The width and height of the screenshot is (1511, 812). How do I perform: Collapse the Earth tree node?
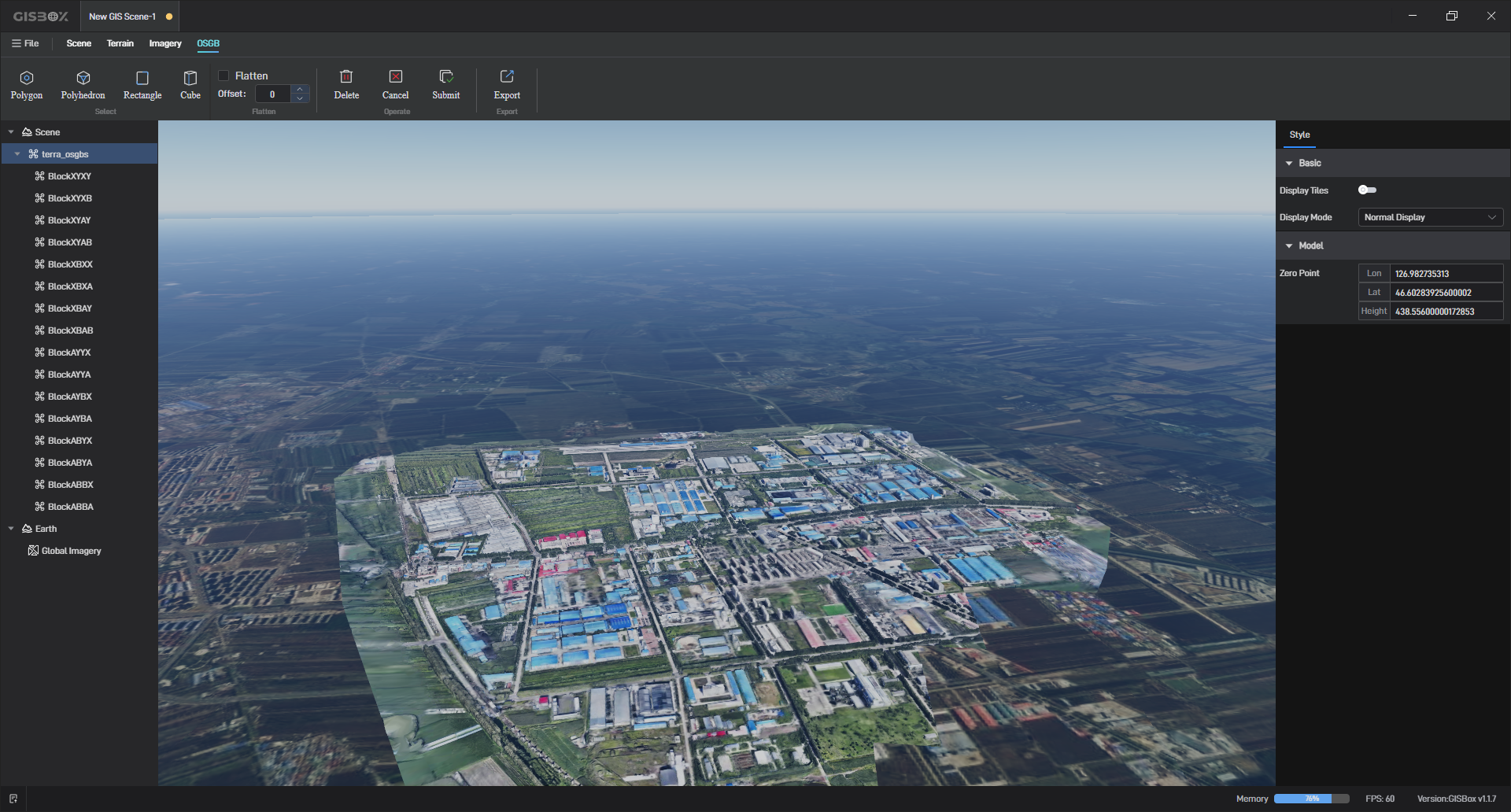11,529
